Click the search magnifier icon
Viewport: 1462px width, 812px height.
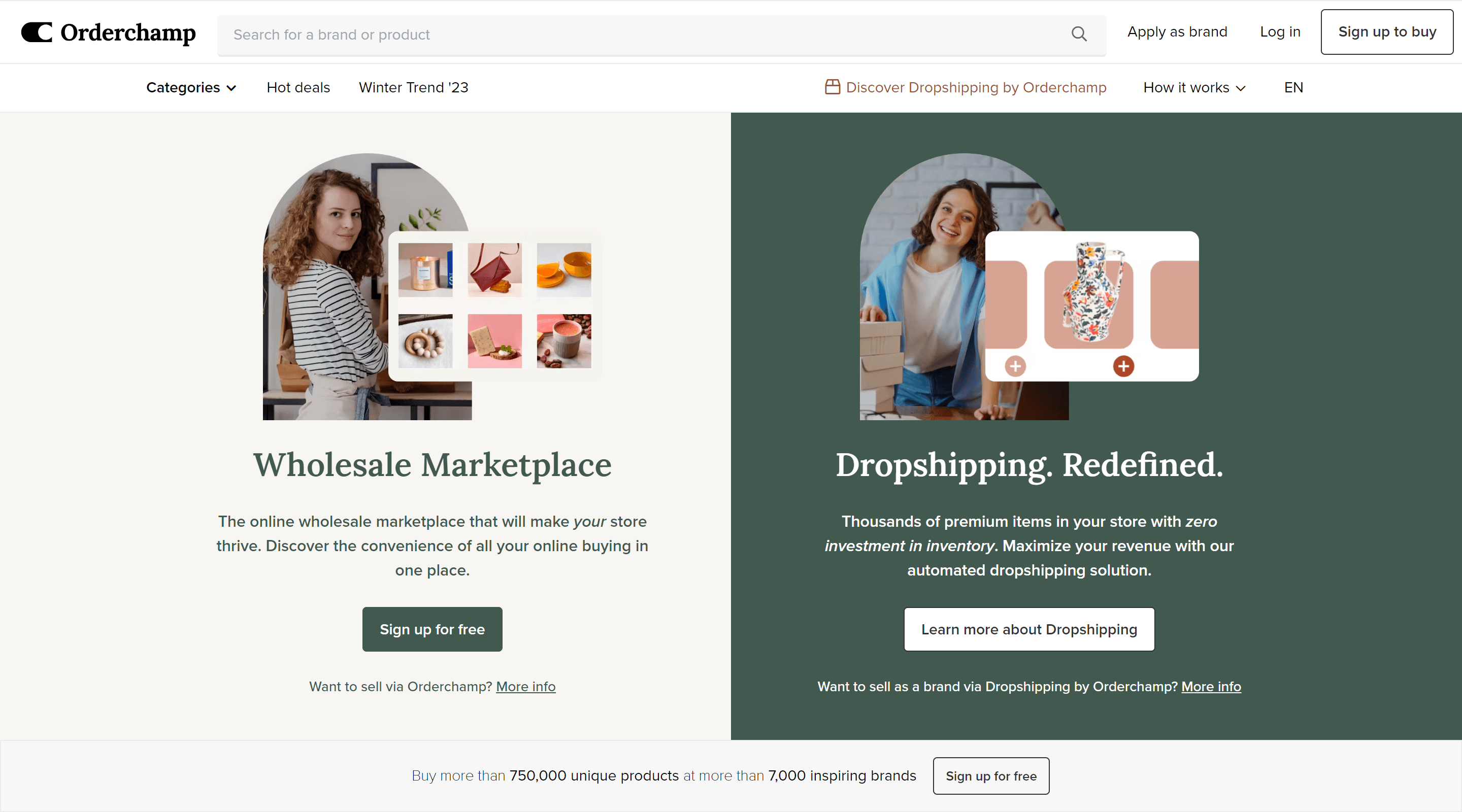[x=1079, y=34]
